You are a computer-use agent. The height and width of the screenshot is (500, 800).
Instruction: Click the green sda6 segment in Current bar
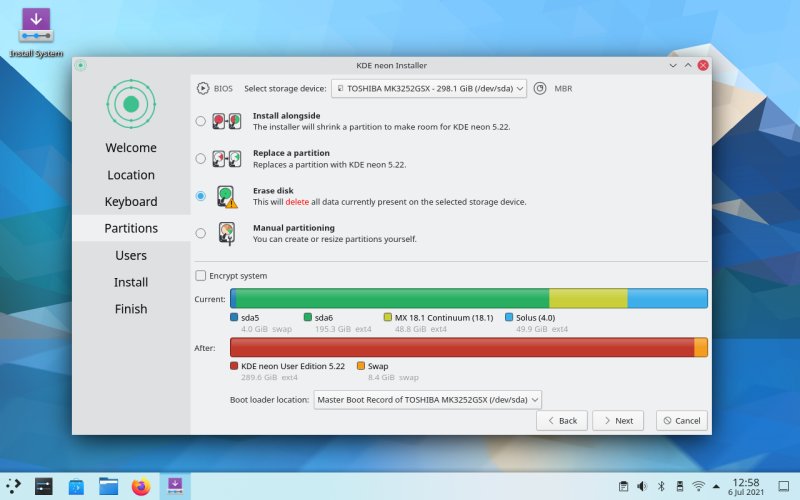pyautogui.click(x=392, y=298)
